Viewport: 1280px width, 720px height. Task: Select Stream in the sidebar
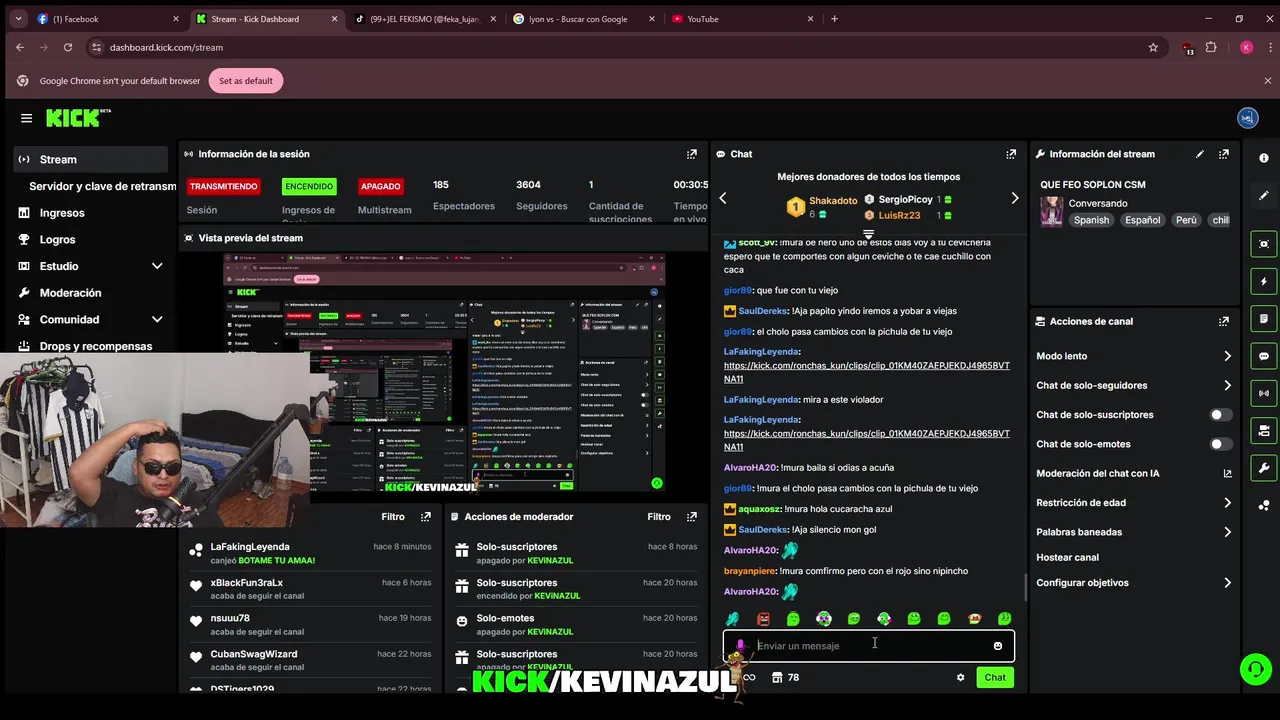click(x=90, y=159)
